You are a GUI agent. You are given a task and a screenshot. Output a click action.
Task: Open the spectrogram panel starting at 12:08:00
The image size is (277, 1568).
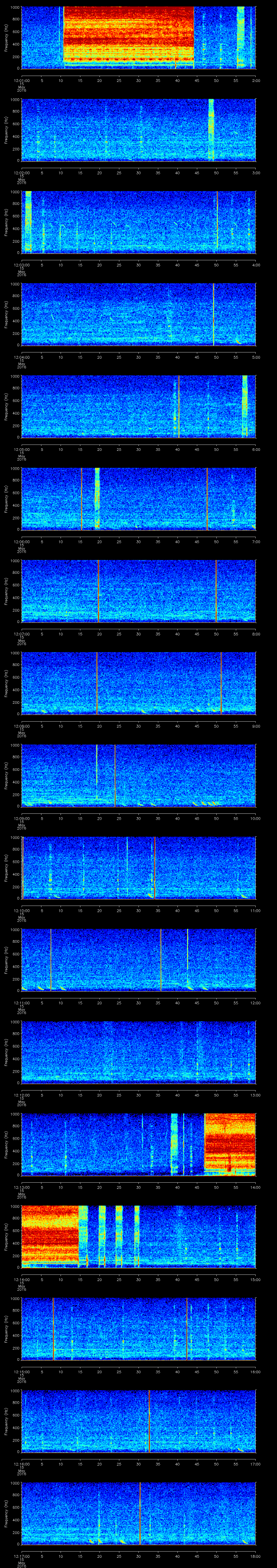(x=139, y=683)
